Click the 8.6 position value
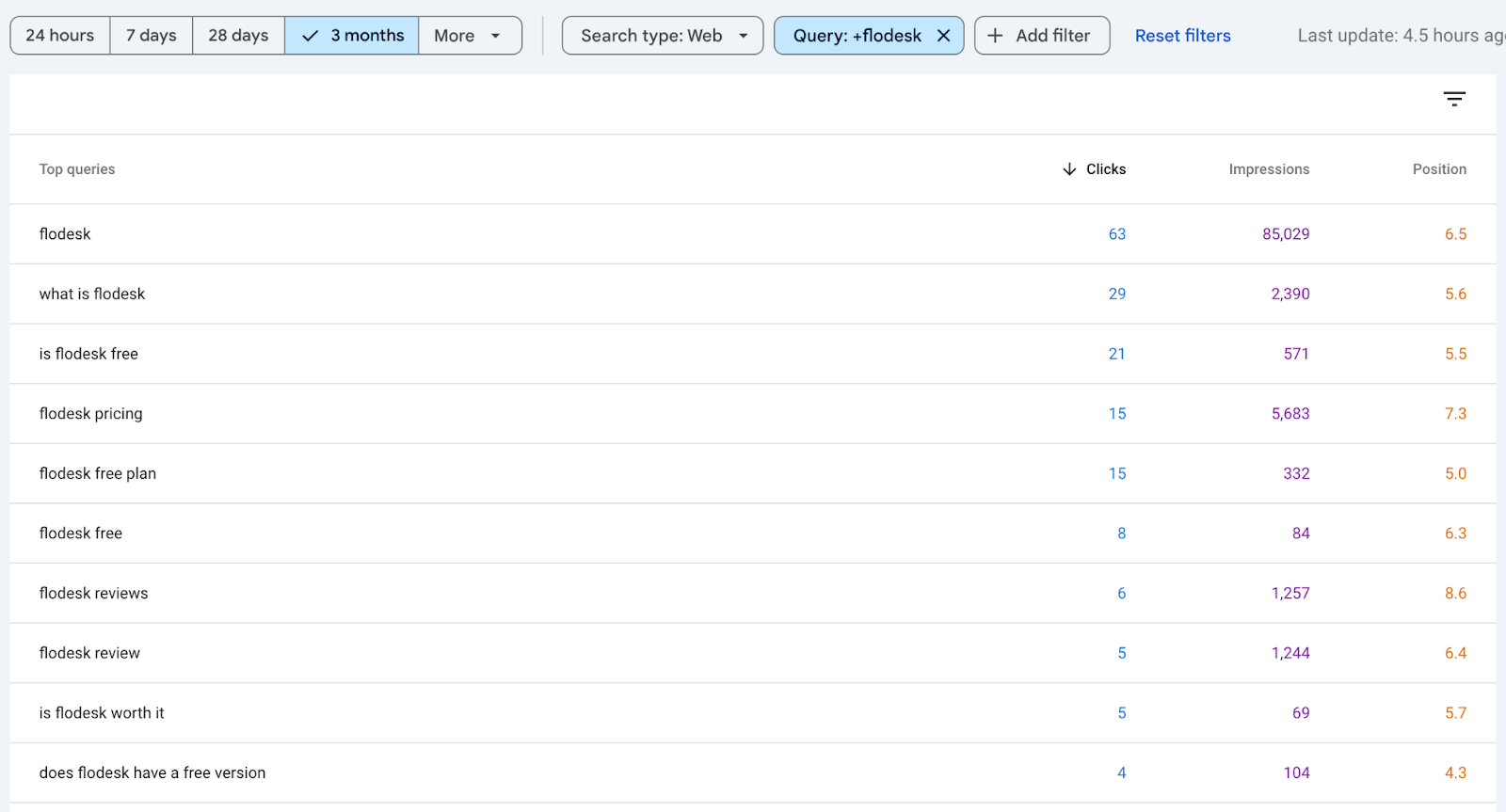 tap(1456, 593)
